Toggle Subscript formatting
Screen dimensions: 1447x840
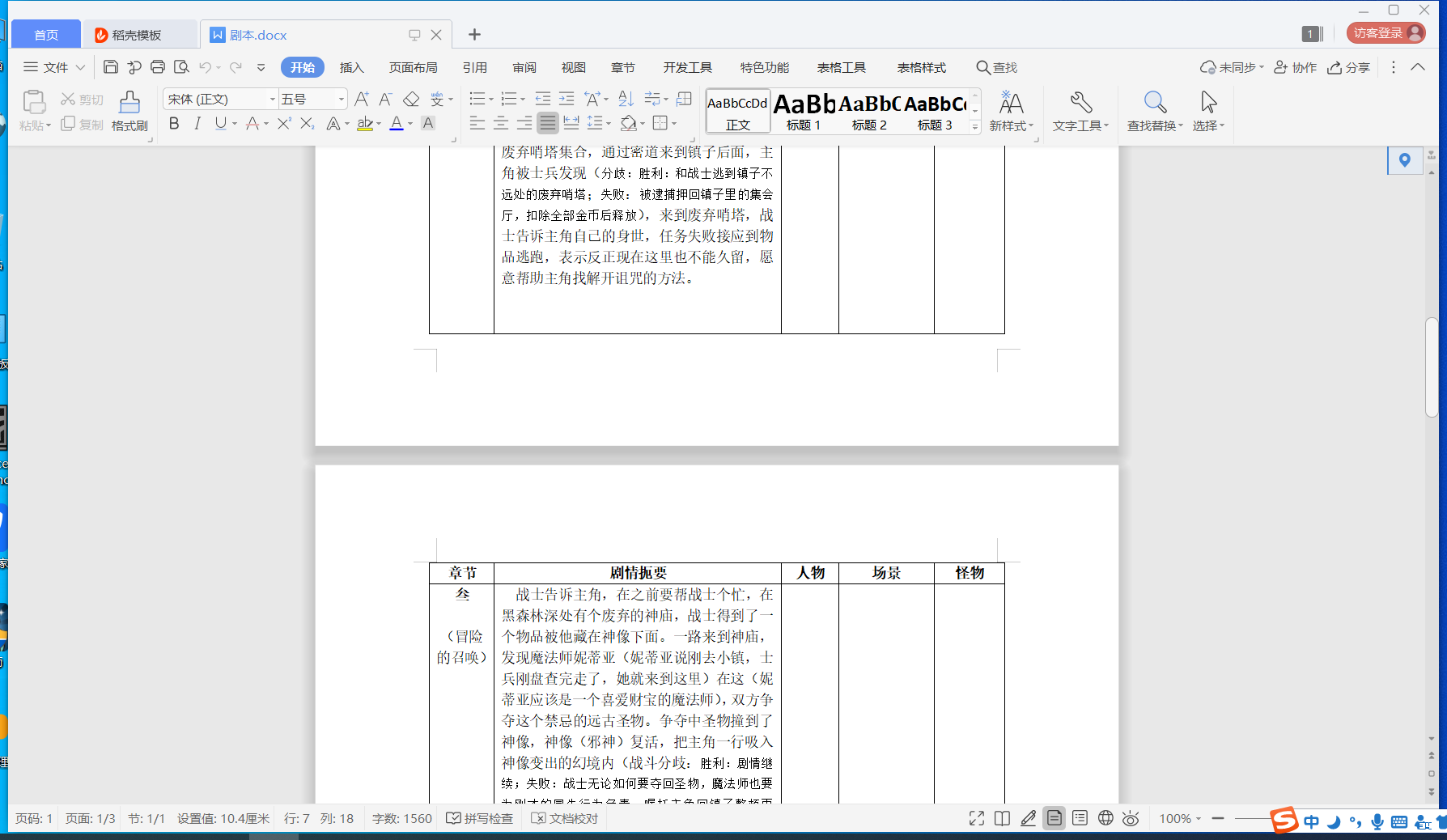click(307, 123)
